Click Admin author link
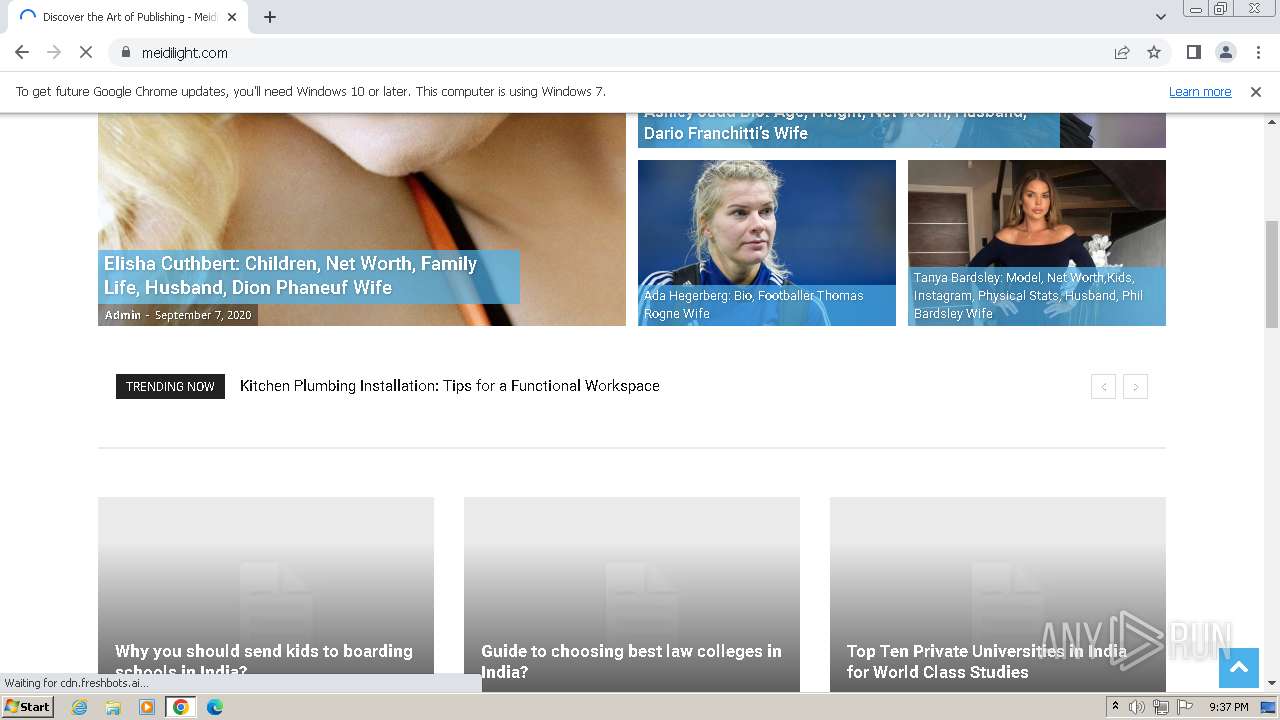 coord(123,315)
